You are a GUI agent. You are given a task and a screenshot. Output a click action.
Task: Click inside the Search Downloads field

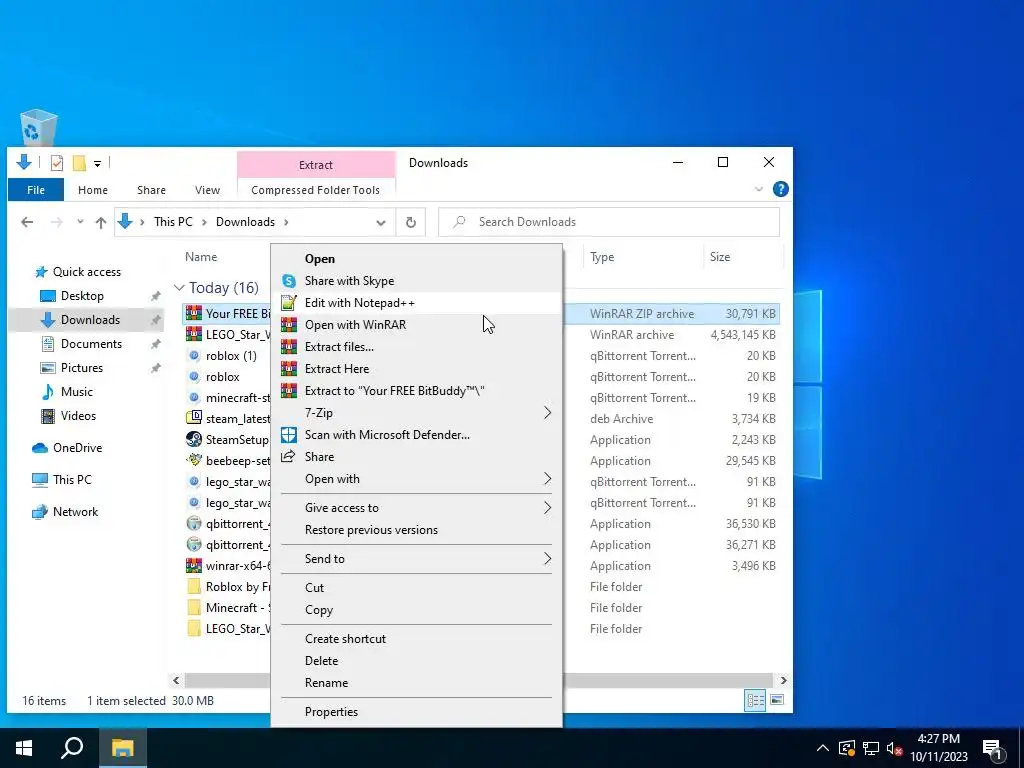pos(609,222)
